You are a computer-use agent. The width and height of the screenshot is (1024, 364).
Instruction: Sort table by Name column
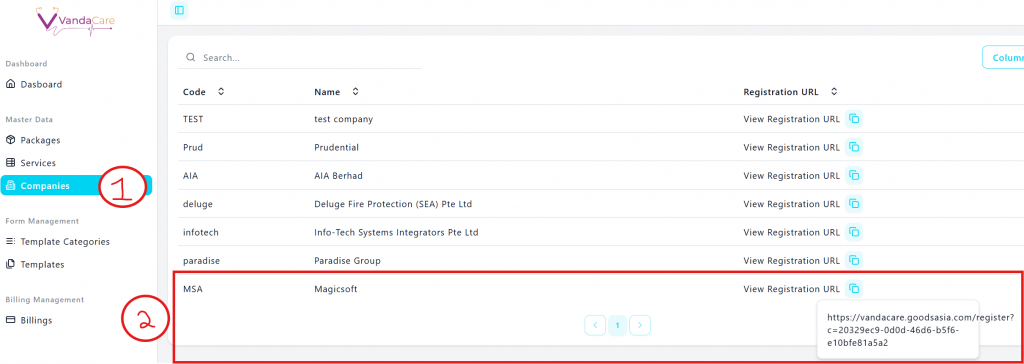click(355, 92)
